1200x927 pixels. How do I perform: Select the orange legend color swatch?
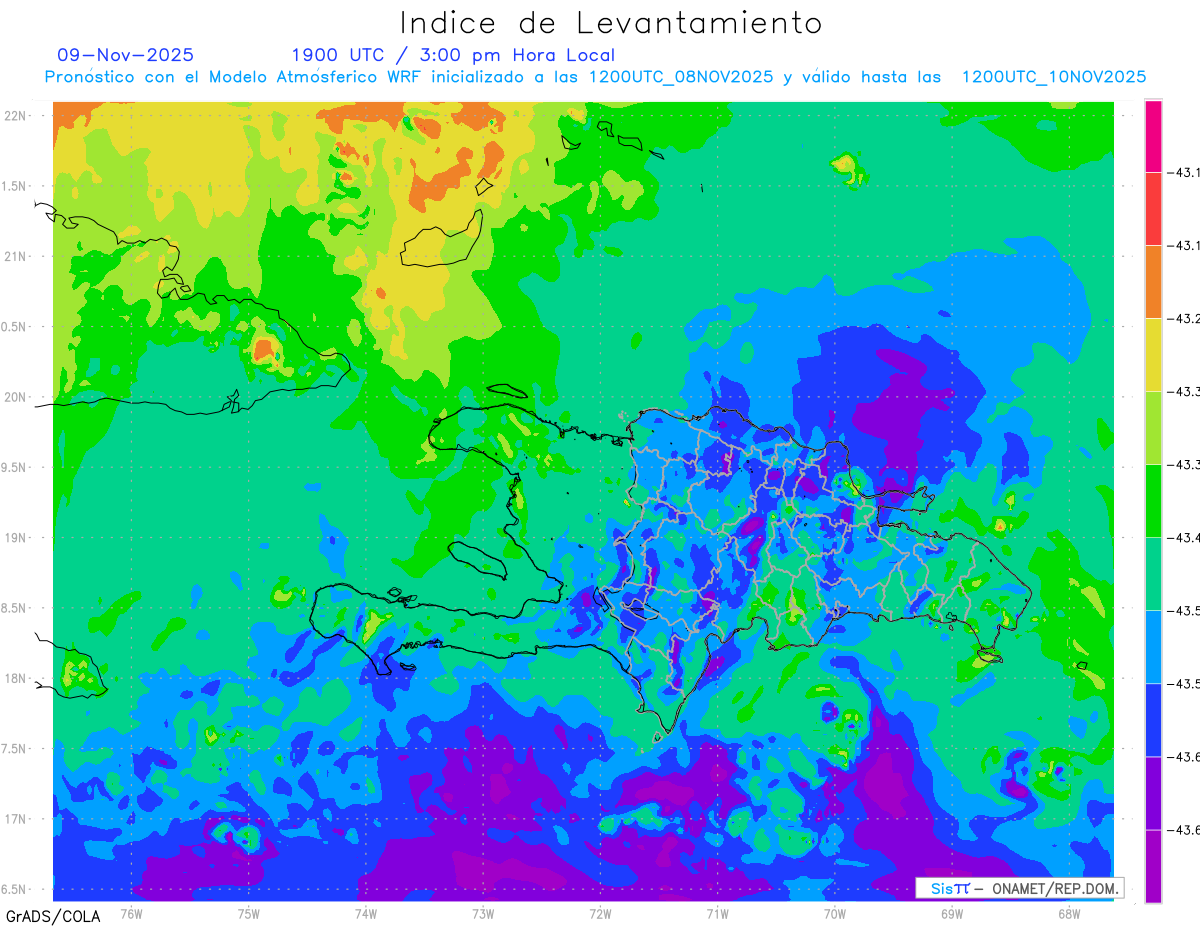(x=1153, y=282)
